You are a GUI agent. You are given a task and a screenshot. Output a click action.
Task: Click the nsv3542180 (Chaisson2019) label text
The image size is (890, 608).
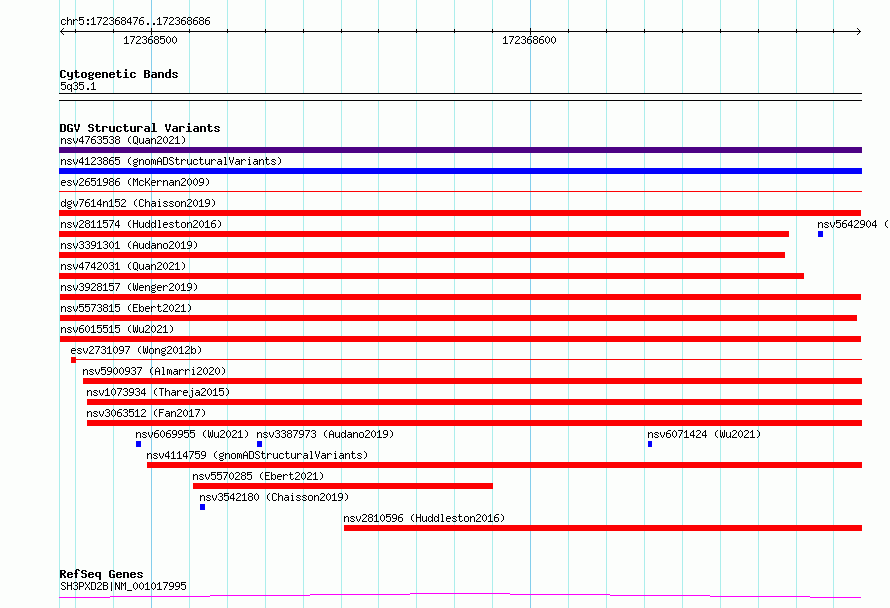click(x=274, y=497)
